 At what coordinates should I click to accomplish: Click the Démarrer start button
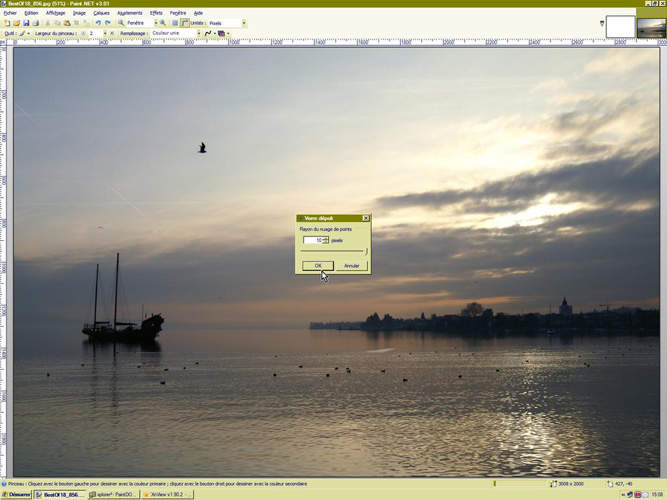coord(17,494)
